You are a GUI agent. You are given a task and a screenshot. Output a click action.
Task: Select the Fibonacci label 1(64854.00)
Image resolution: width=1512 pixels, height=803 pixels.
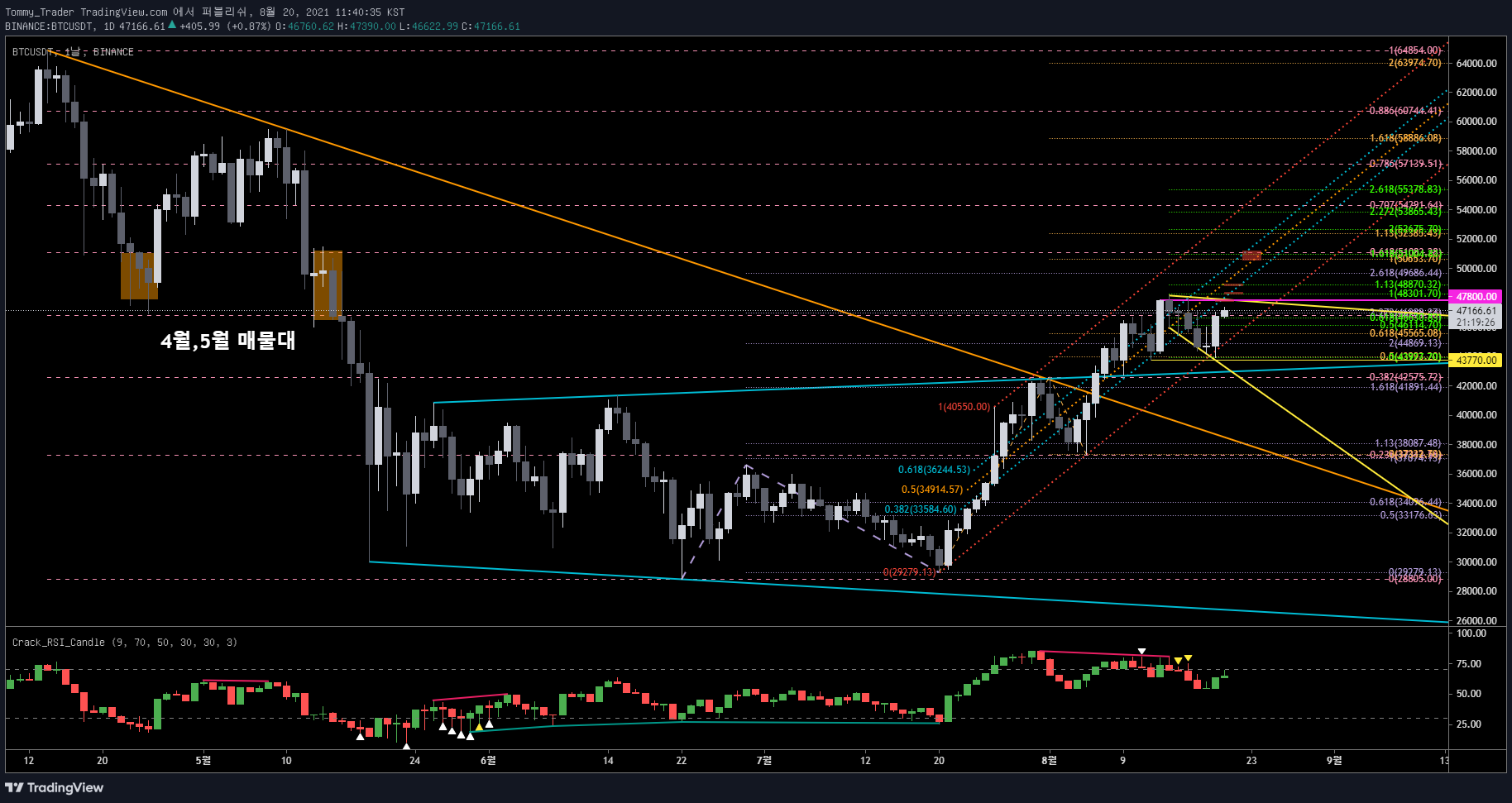(x=1414, y=50)
